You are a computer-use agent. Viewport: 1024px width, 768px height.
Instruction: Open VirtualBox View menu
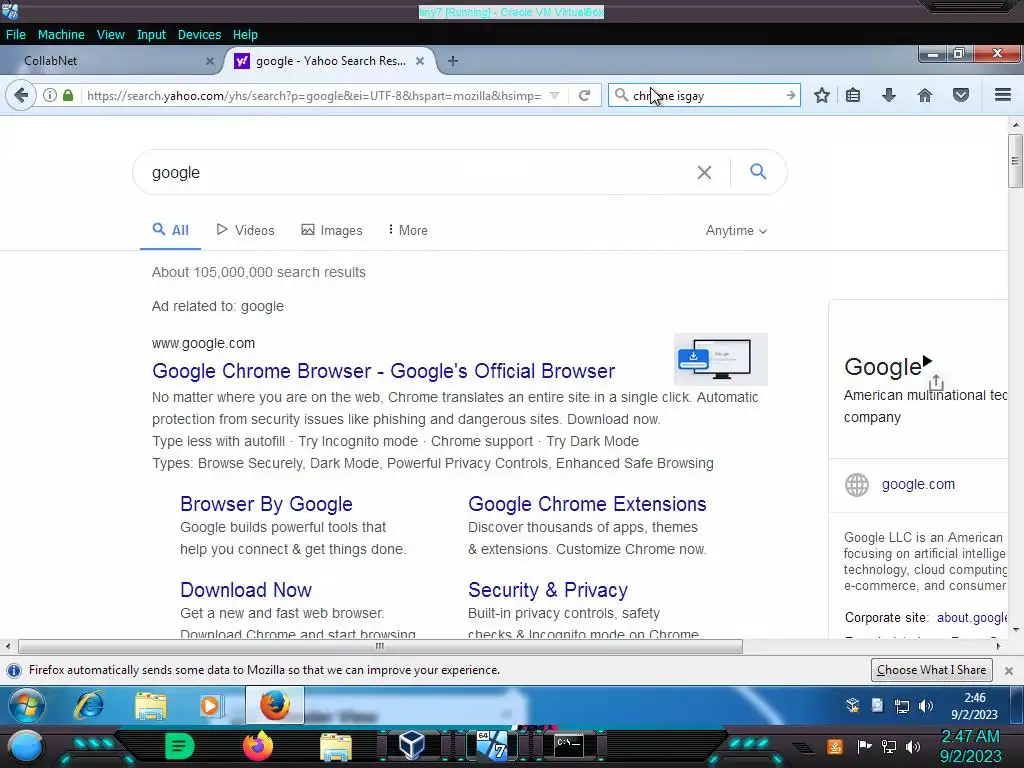(x=110, y=35)
